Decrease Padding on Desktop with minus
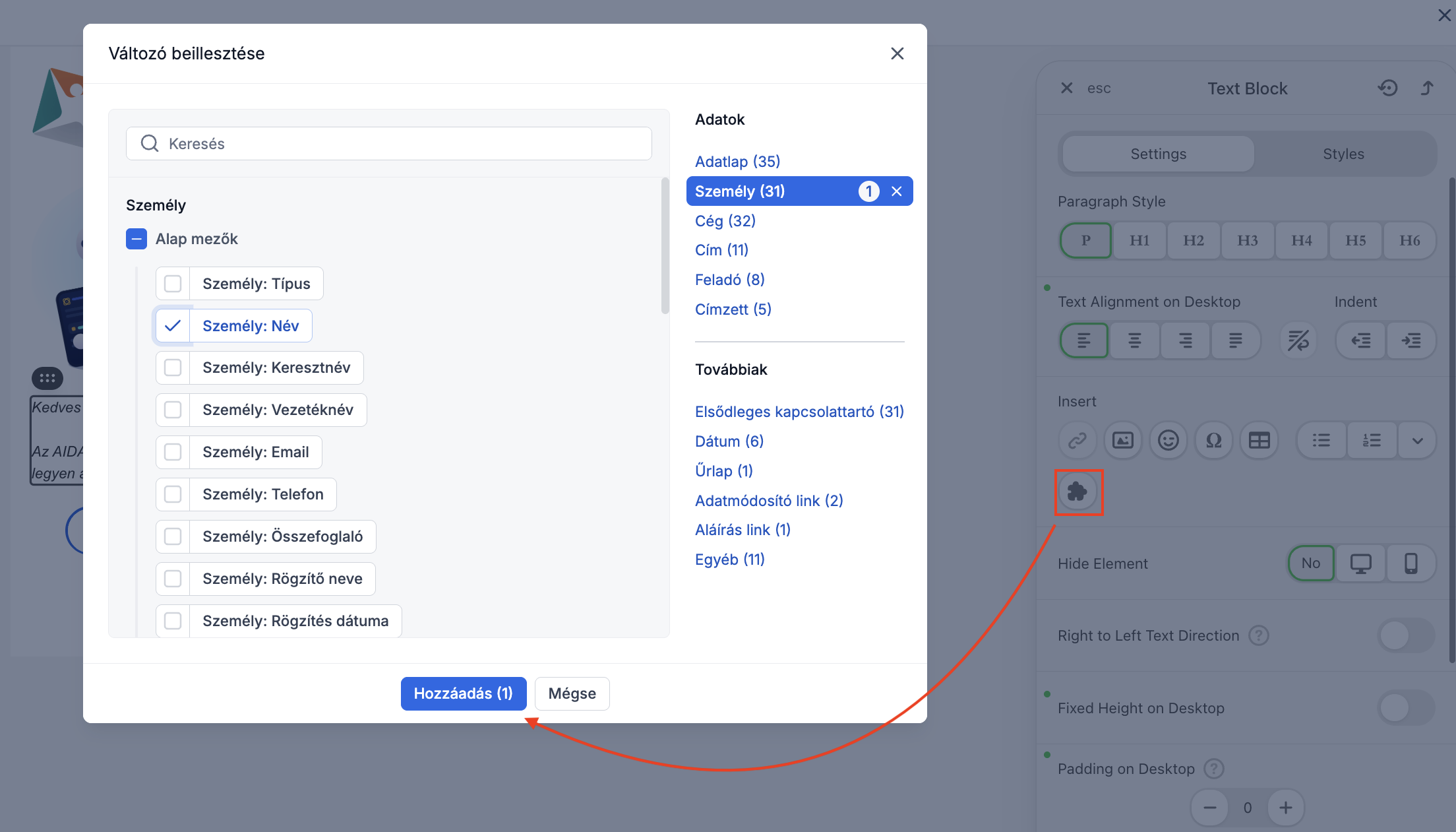Screen dimensions: 1456x832 coord(1210,808)
